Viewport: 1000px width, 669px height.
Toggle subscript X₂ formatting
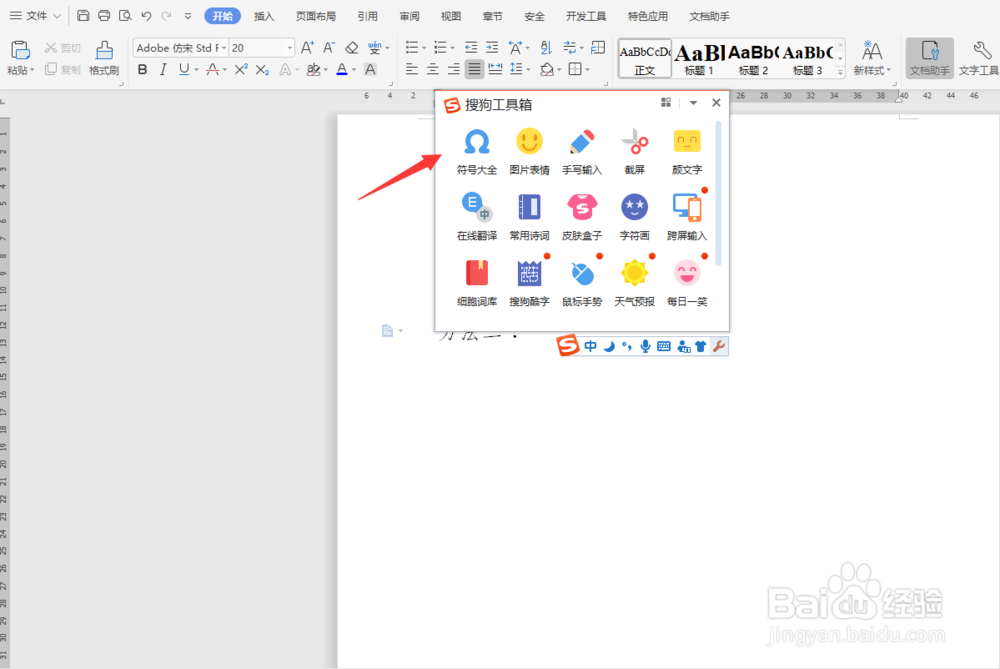tap(262, 70)
